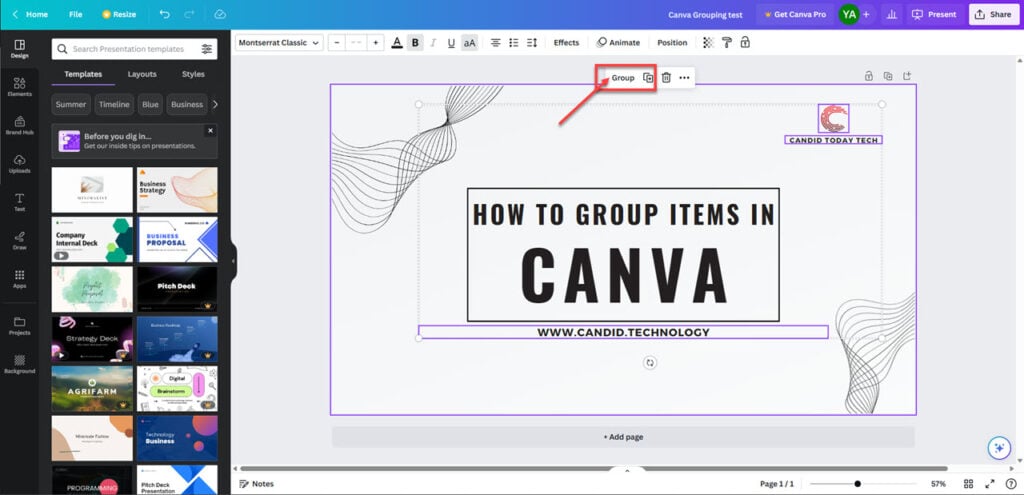Click the Present button
The width and height of the screenshot is (1024, 495).
point(935,14)
